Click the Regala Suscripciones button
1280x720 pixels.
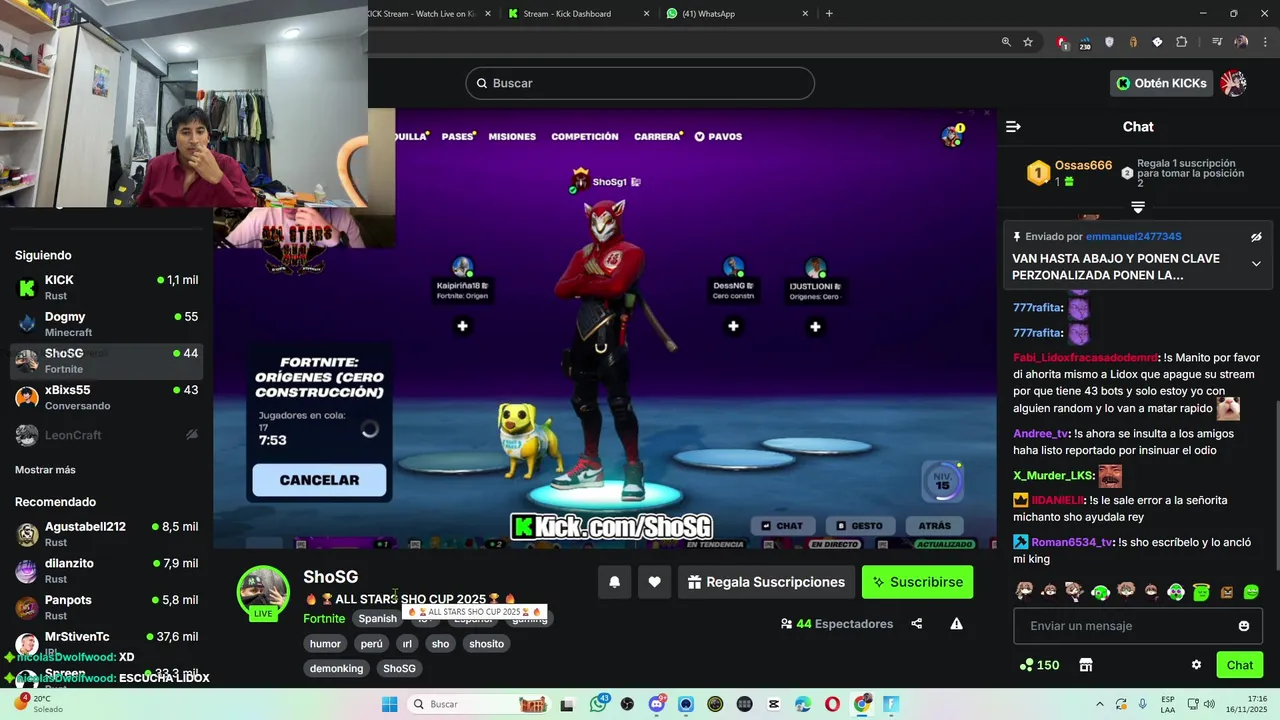(x=766, y=582)
